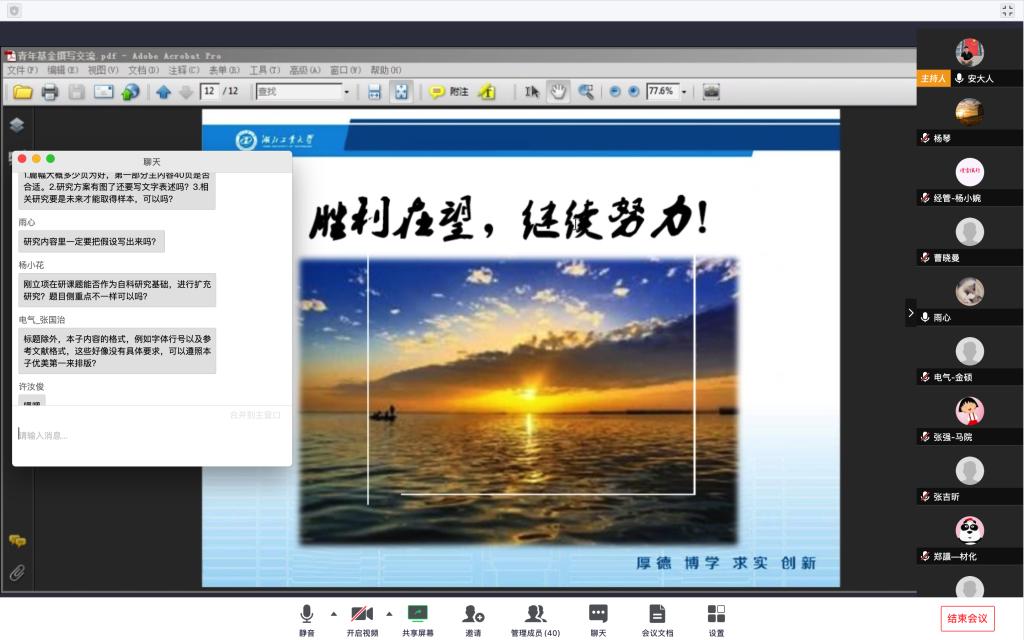Open 会议文档 meeting documents
The width and height of the screenshot is (1024, 640).
(x=657, y=619)
